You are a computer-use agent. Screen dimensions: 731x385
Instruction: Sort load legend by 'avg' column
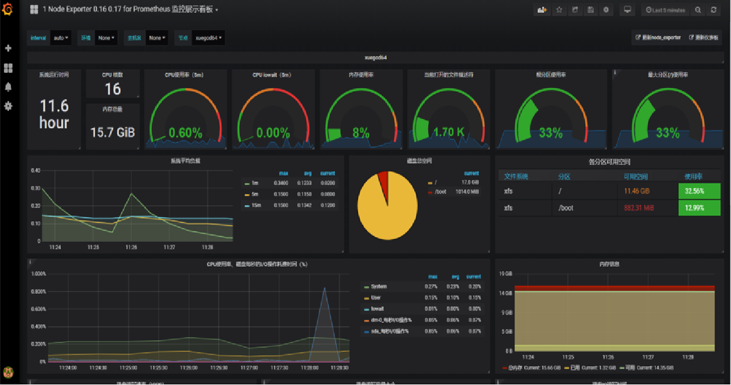point(307,173)
